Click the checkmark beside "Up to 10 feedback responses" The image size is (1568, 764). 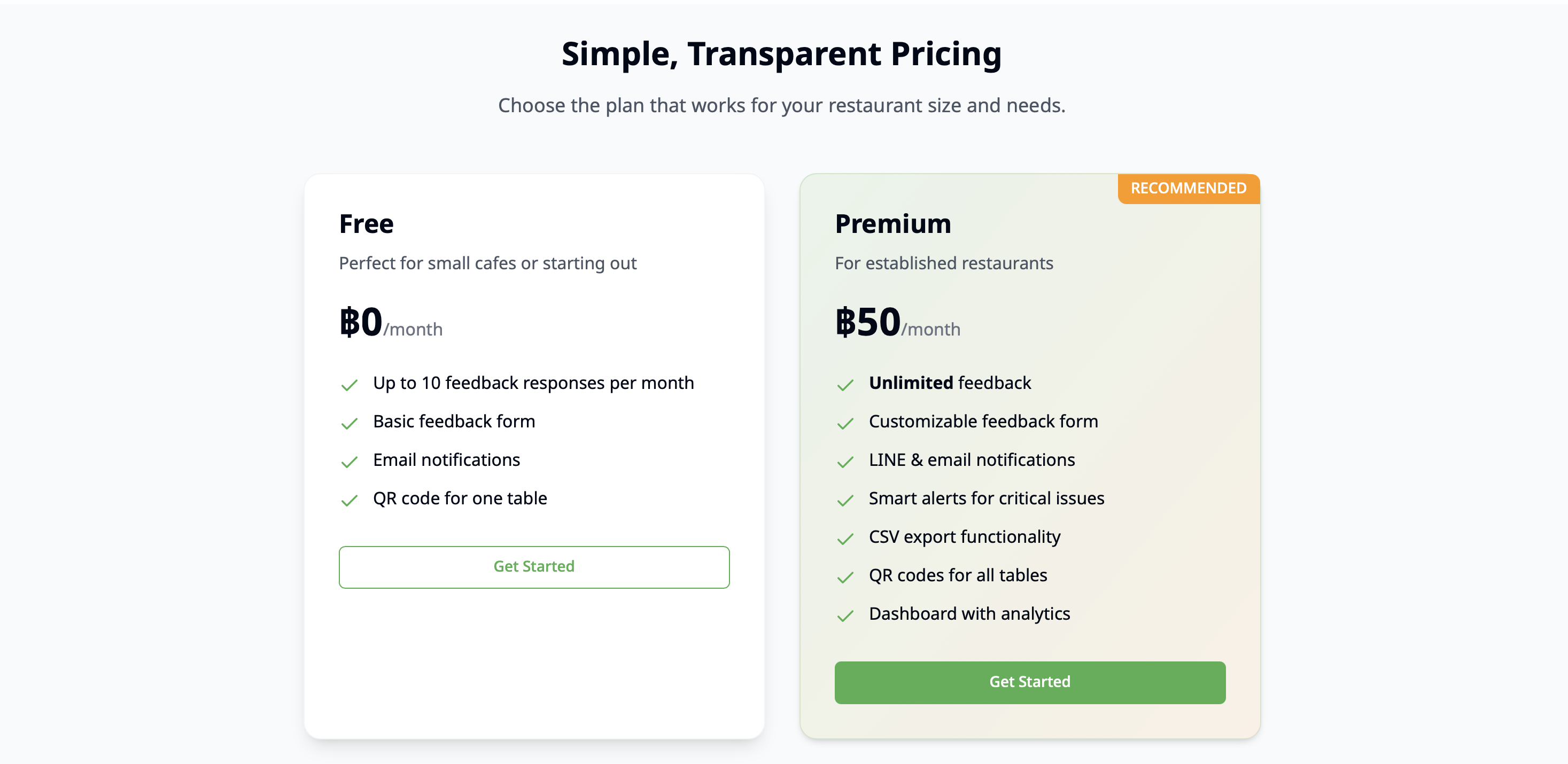pyautogui.click(x=350, y=385)
